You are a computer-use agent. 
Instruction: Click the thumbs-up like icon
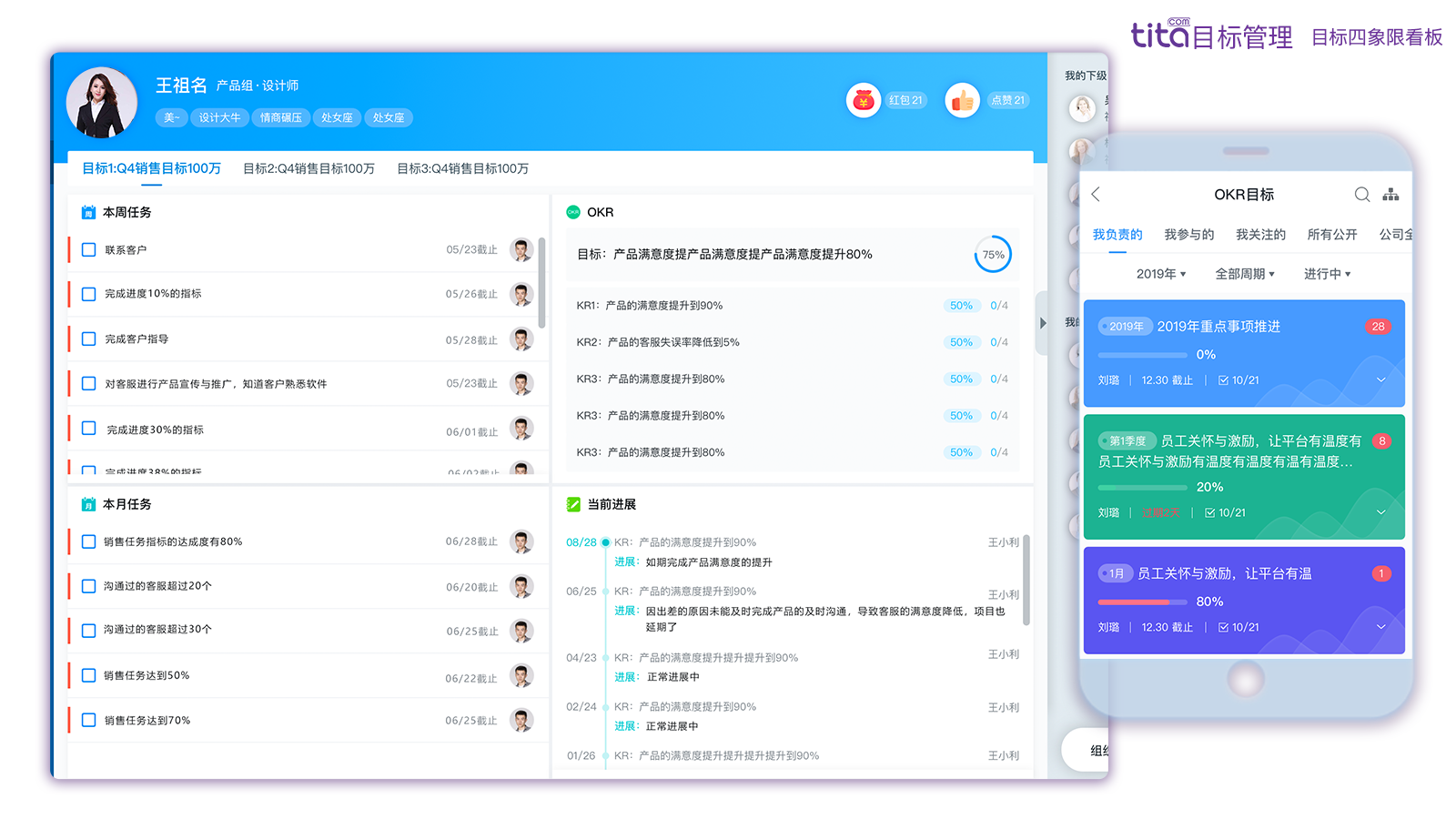click(x=962, y=100)
